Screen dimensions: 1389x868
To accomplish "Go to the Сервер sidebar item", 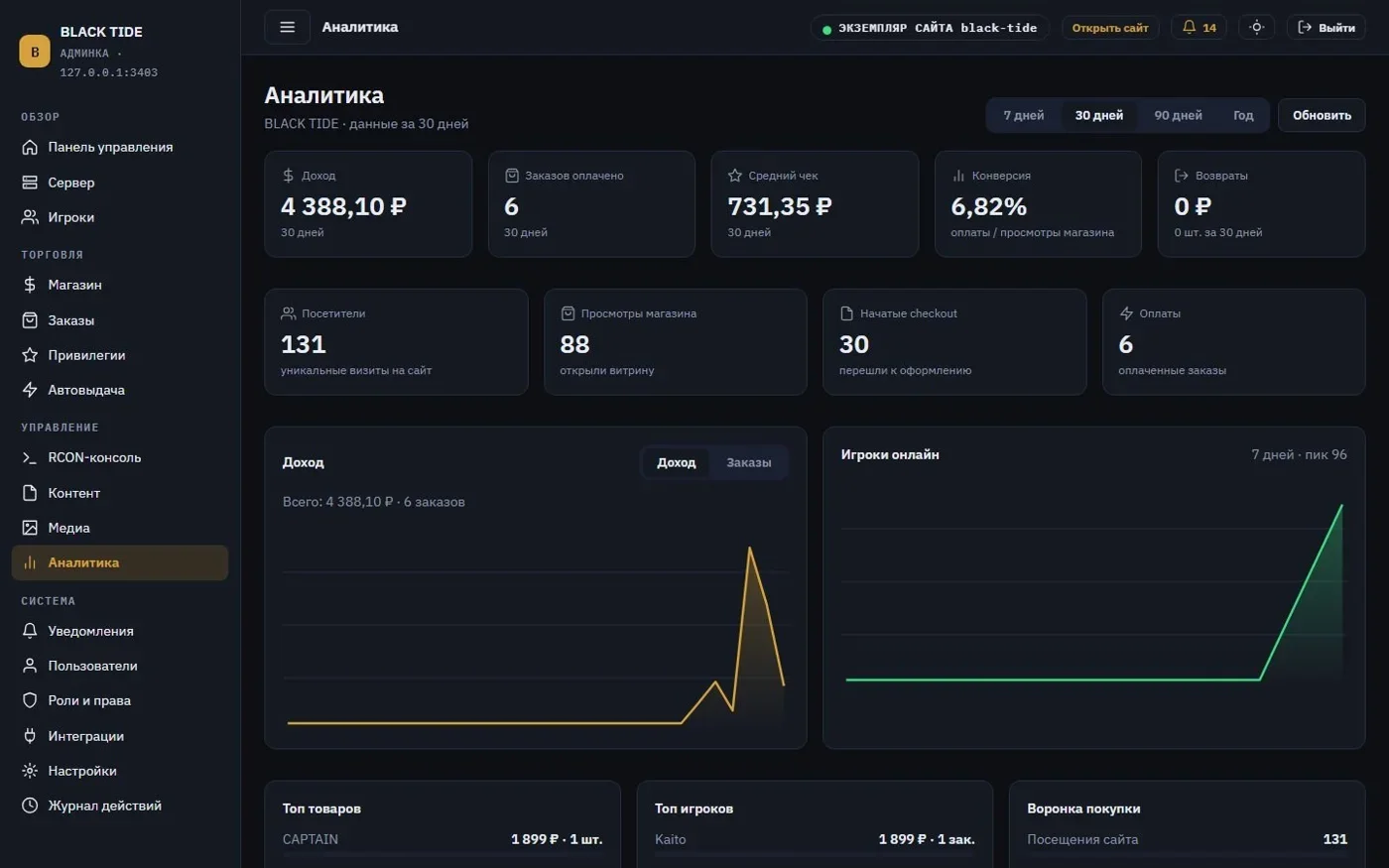I will (x=120, y=183).
